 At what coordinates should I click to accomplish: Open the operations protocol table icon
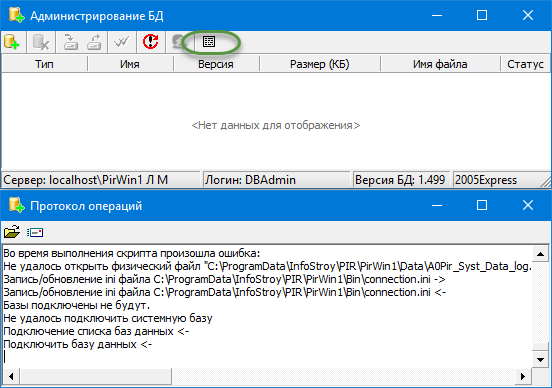point(209,42)
